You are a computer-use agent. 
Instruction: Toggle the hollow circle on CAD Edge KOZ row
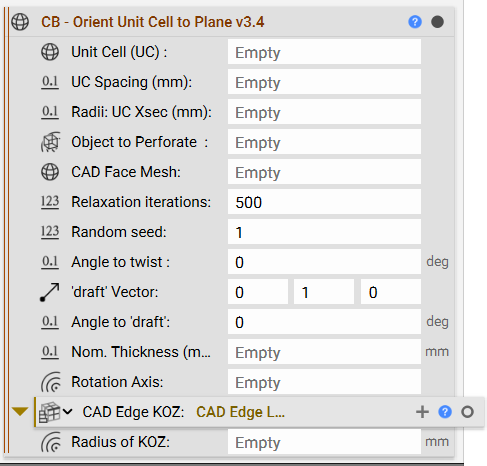pyautogui.click(x=467, y=412)
